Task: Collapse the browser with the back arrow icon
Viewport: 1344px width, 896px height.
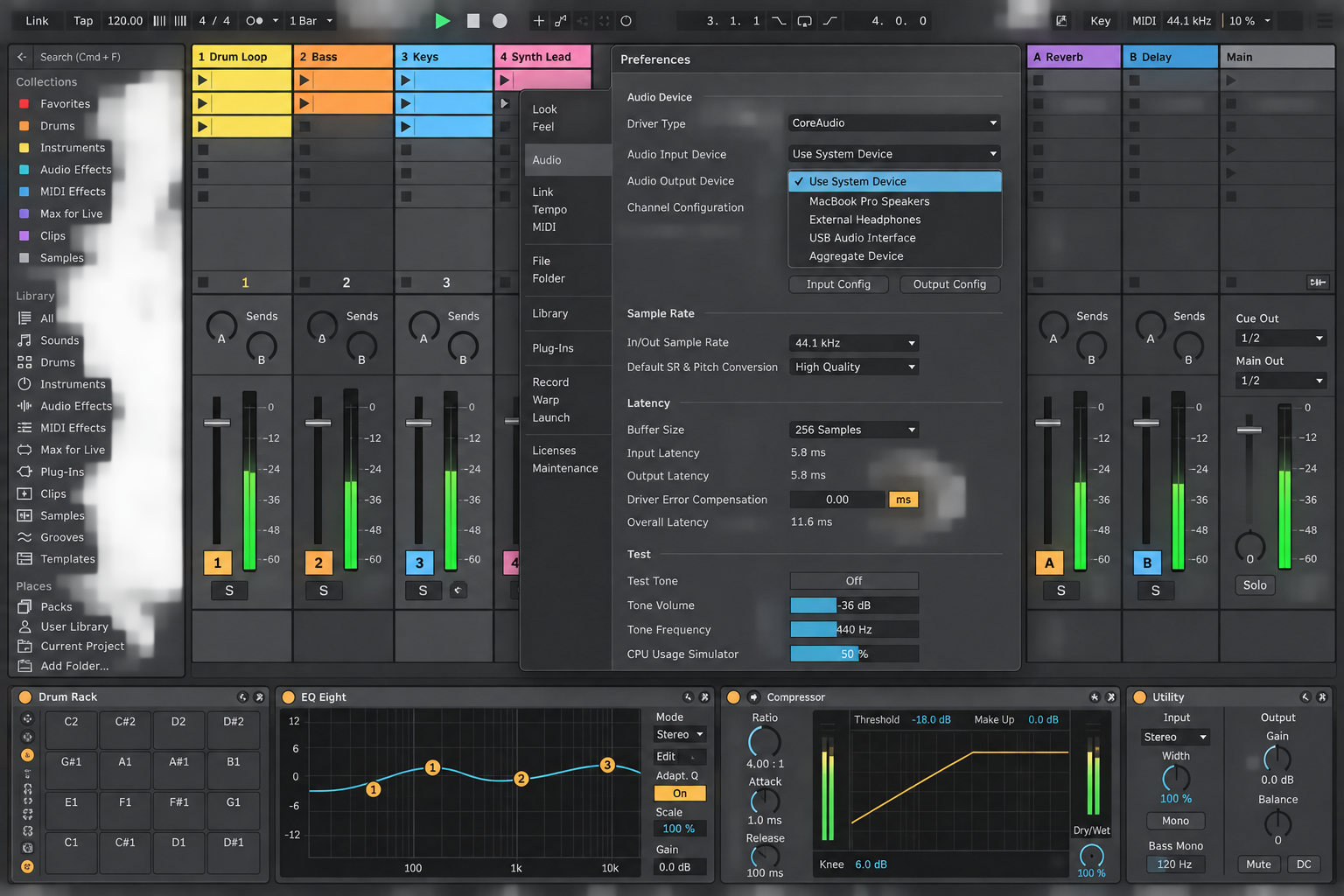Action: tap(22, 57)
